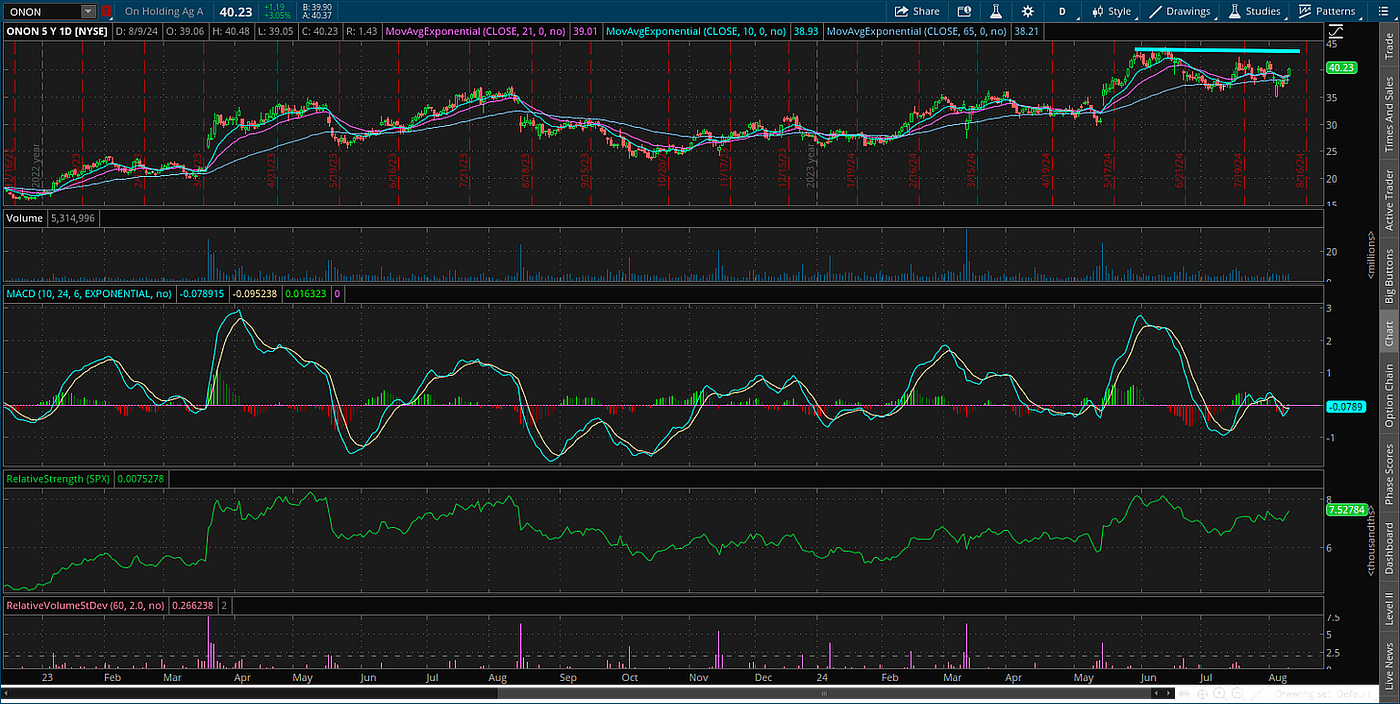Open the Studies menu

coord(1254,11)
